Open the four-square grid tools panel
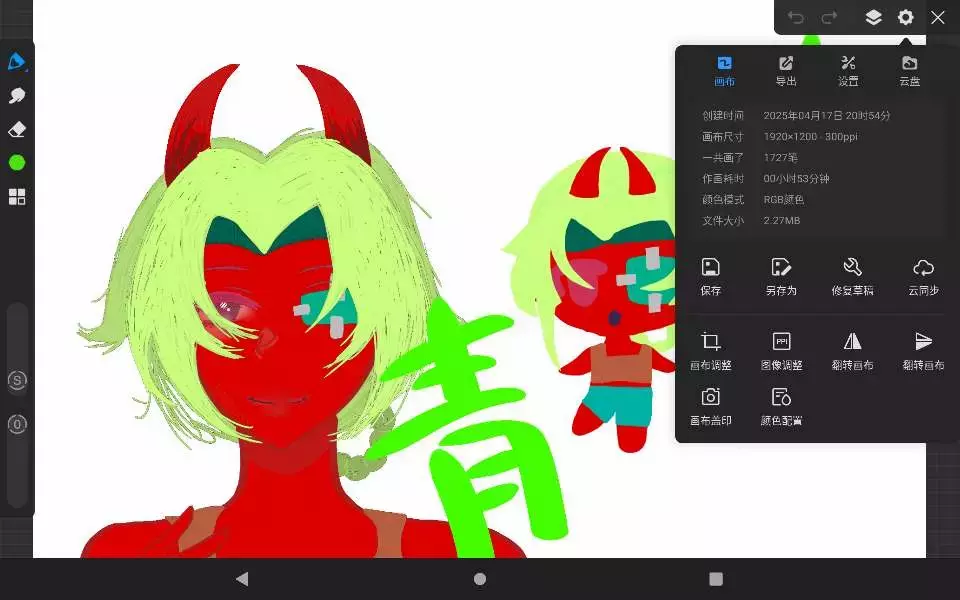 [16, 196]
